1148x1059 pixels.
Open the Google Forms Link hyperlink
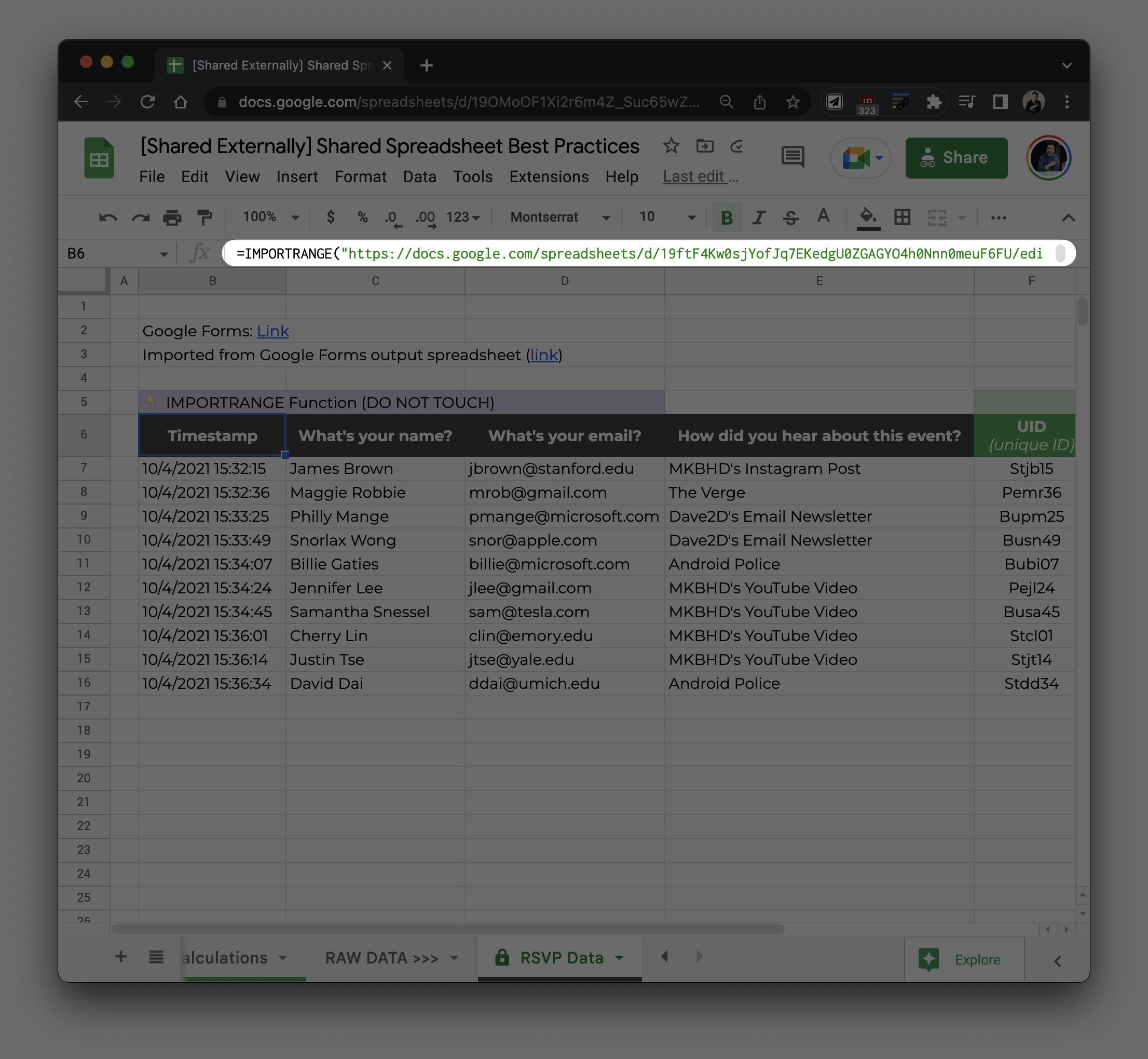[272, 331]
